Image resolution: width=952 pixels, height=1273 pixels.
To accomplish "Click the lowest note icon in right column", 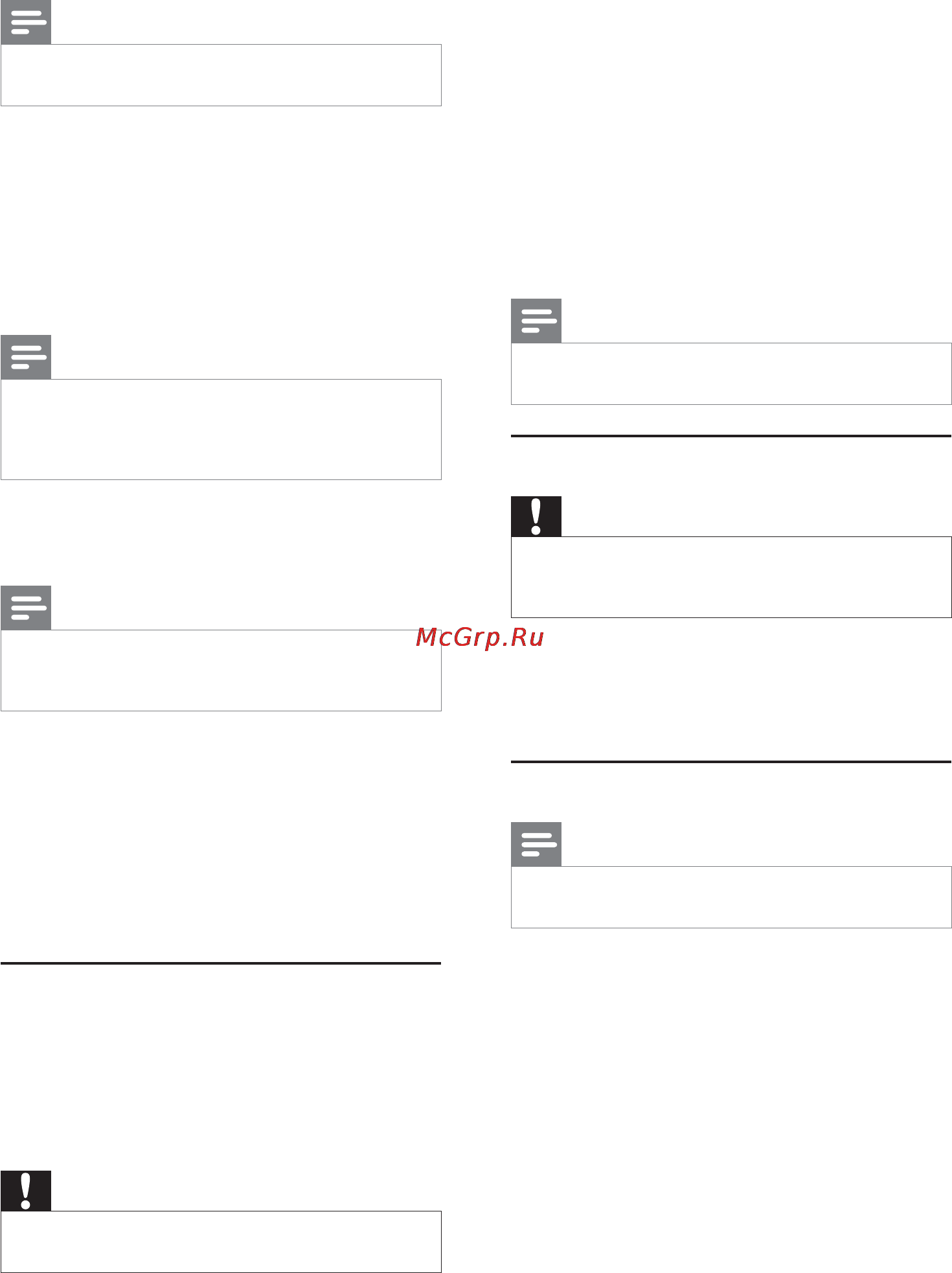I will coord(536,844).
